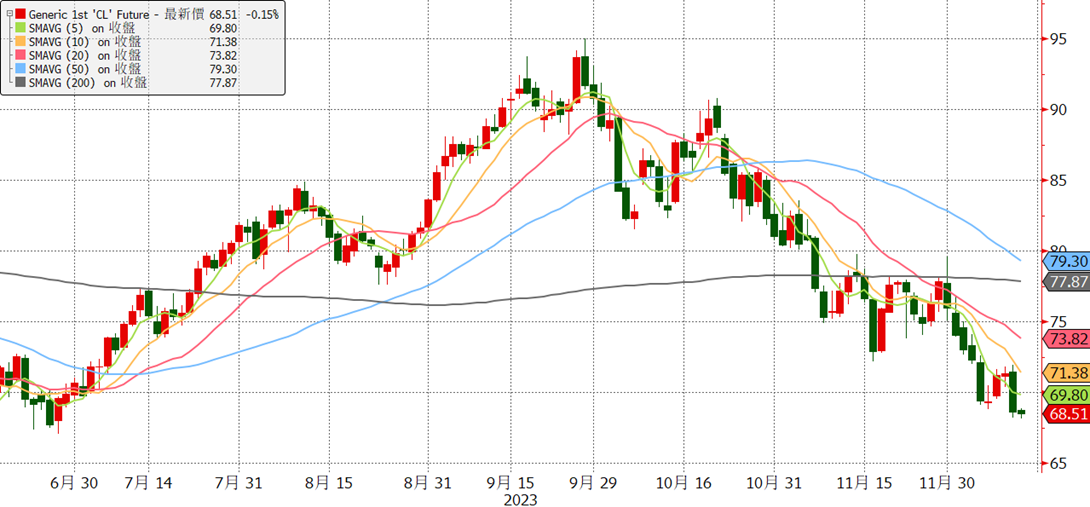Click the 10月 31 date label
The width and height of the screenshot is (1090, 507).
tap(774, 481)
